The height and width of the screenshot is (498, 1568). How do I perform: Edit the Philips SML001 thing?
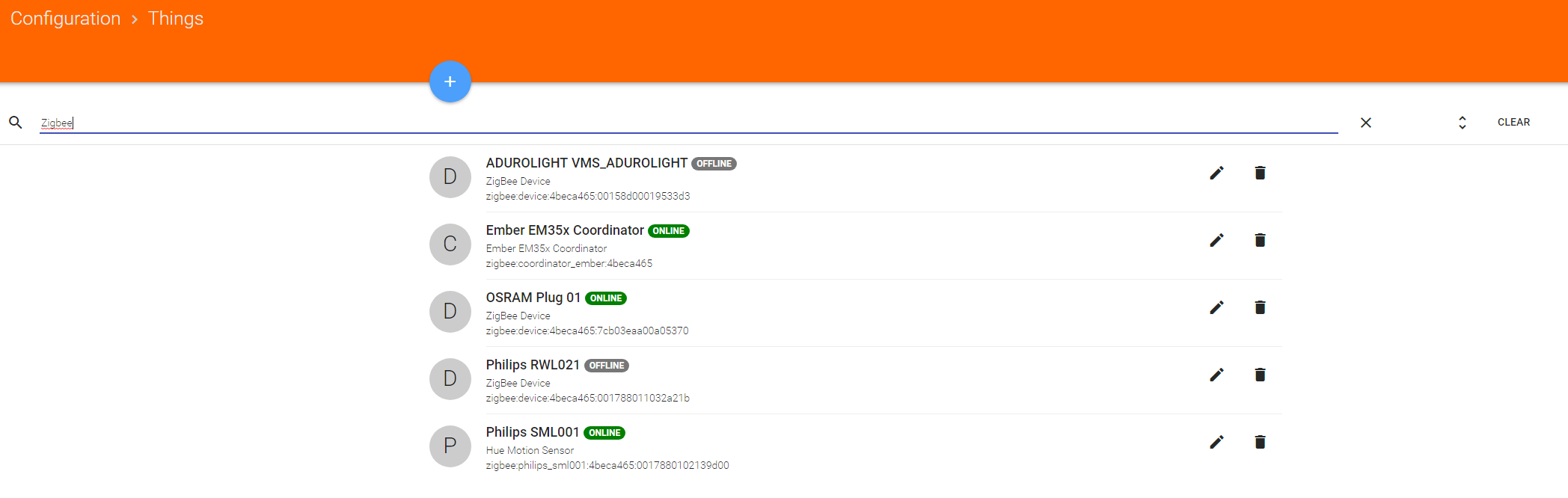click(1216, 442)
